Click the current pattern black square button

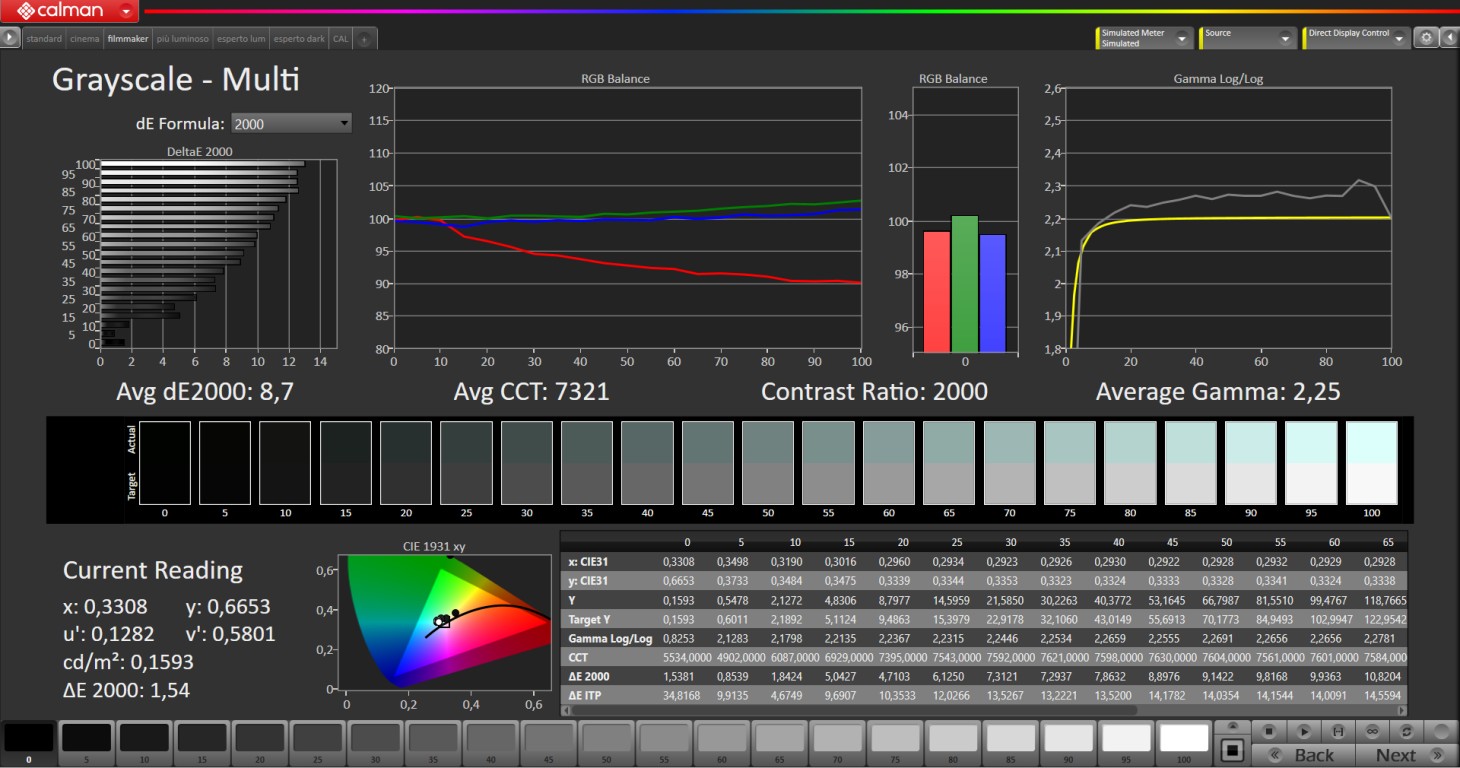pos(1232,749)
